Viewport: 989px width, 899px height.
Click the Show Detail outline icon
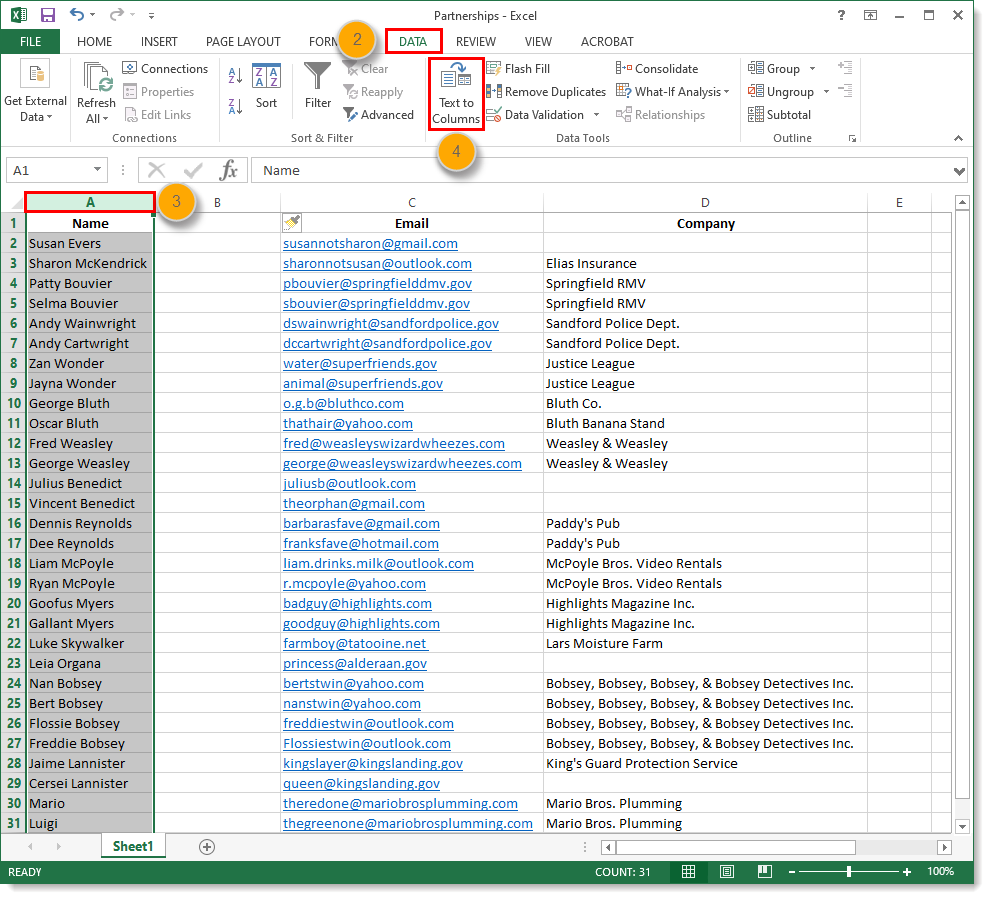tap(845, 67)
